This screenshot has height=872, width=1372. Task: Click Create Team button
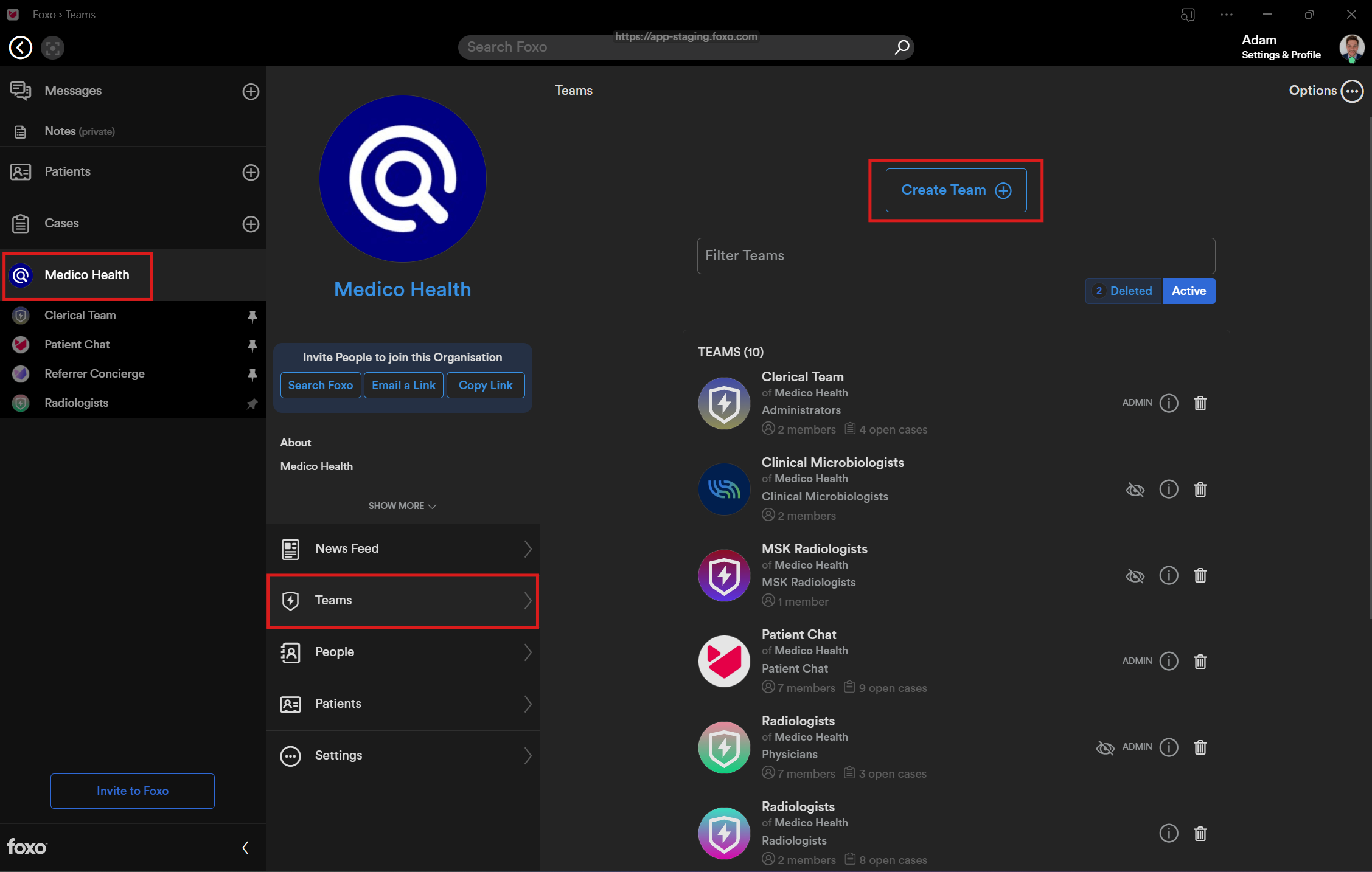click(x=956, y=190)
